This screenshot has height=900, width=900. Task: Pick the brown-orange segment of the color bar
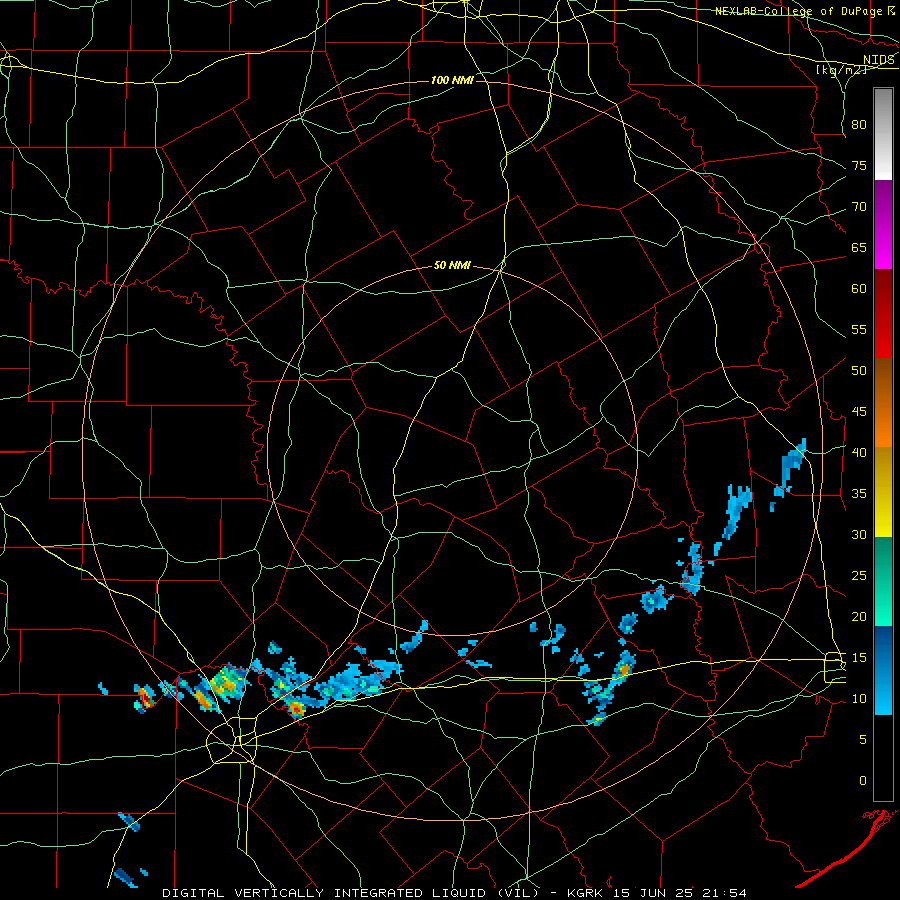(883, 403)
